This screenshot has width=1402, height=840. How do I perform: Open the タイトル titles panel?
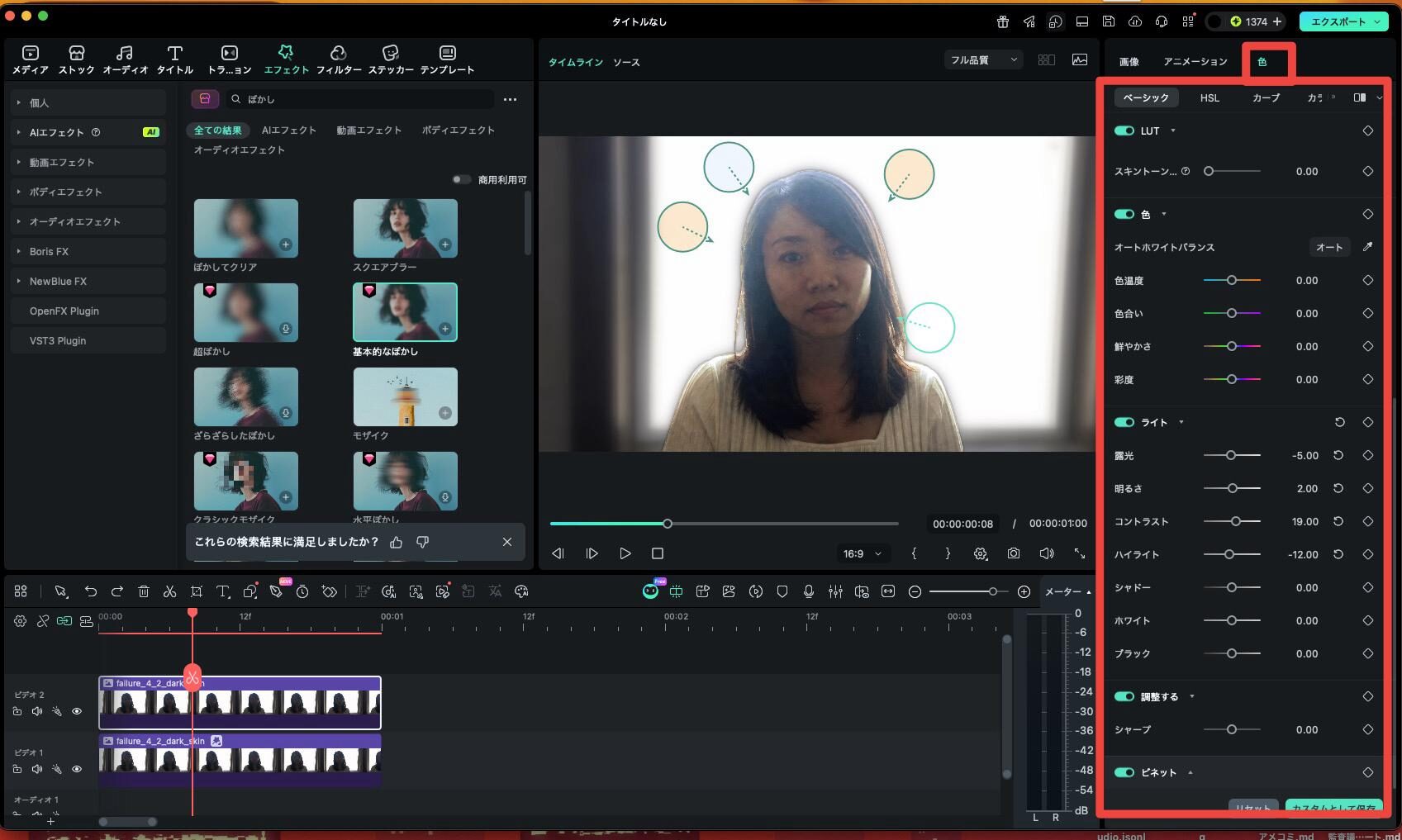coord(174,60)
